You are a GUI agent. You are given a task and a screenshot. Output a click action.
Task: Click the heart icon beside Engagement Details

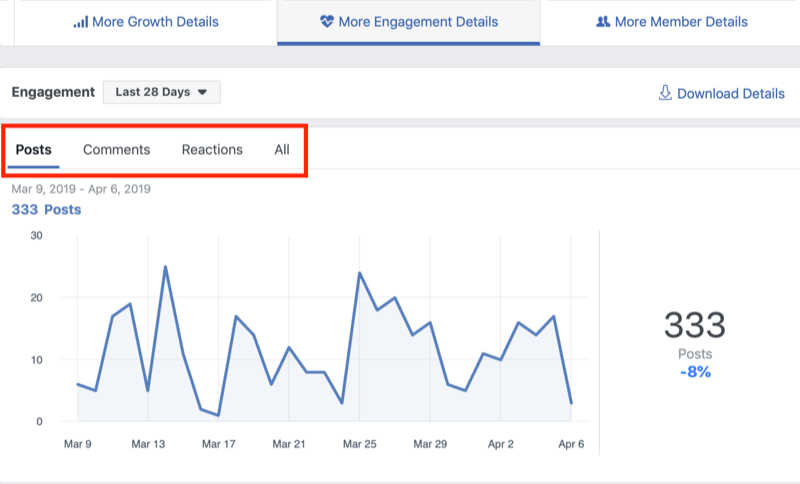(x=326, y=21)
